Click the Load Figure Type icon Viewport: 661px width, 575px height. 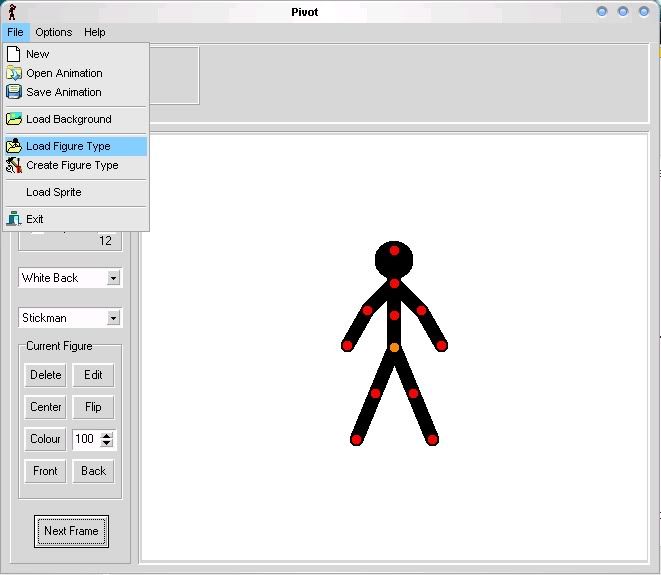pos(14,146)
